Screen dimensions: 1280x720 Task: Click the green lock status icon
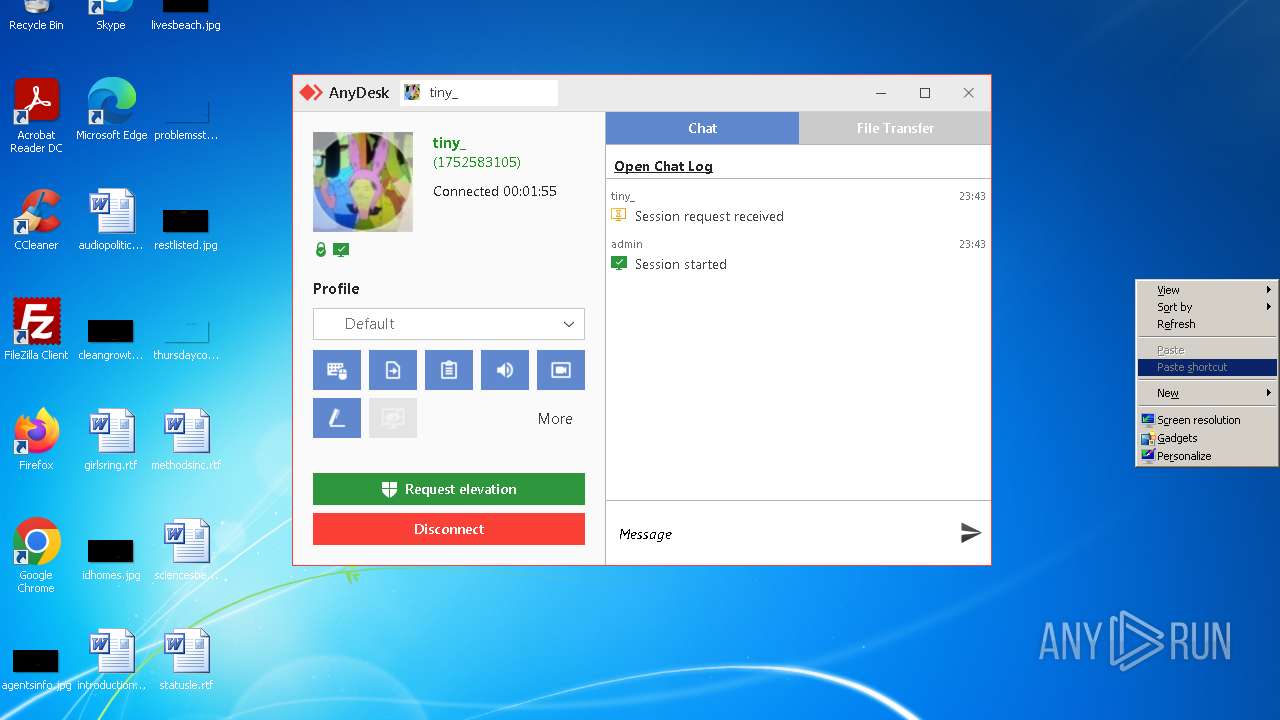coord(321,250)
